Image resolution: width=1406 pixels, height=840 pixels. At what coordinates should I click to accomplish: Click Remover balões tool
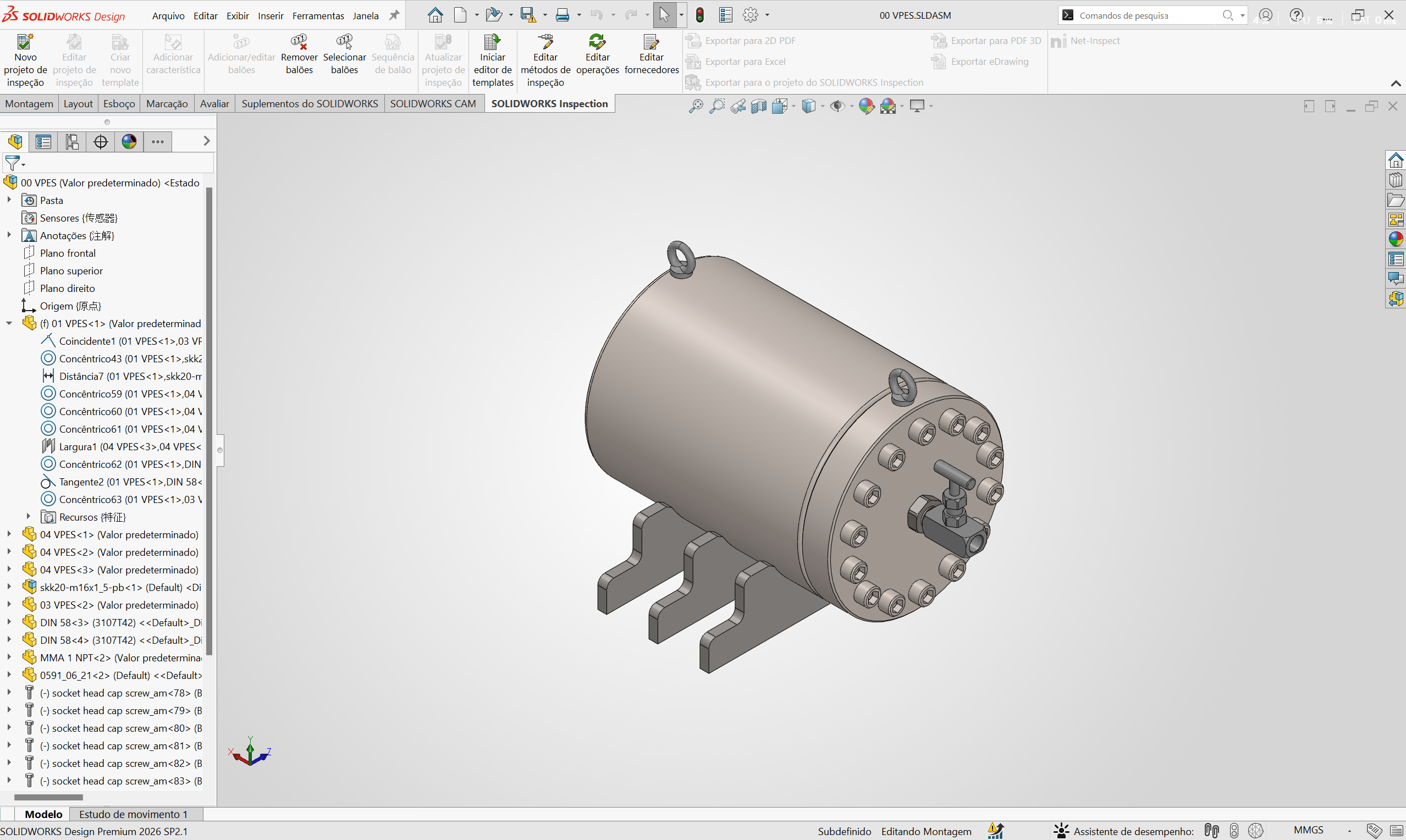pyautogui.click(x=299, y=55)
